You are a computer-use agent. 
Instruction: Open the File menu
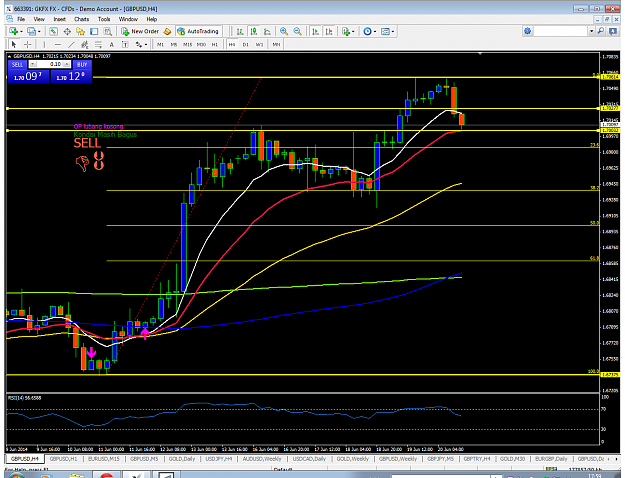21,19
